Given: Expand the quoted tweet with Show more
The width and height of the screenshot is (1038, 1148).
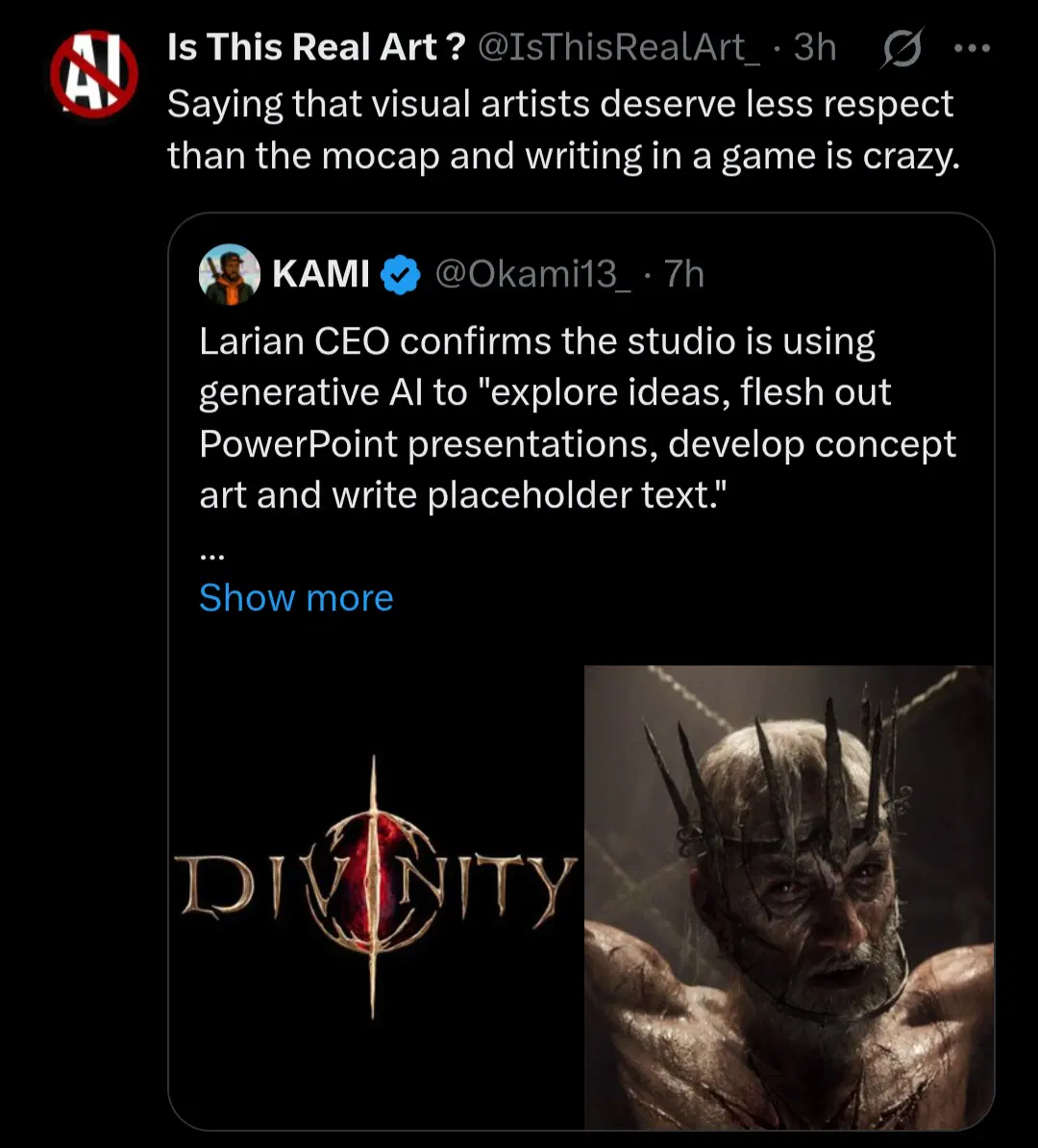Looking at the screenshot, I should click(x=296, y=598).
